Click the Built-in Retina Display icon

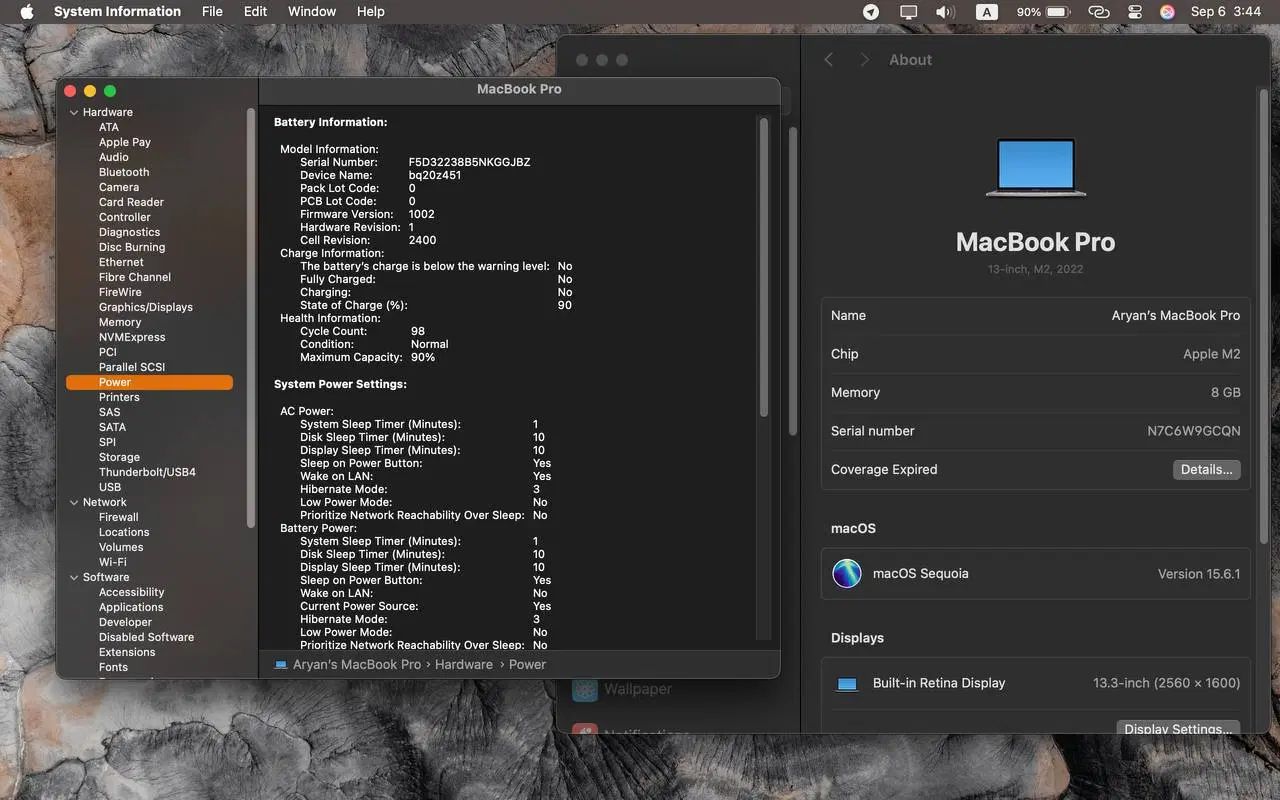(847, 684)
